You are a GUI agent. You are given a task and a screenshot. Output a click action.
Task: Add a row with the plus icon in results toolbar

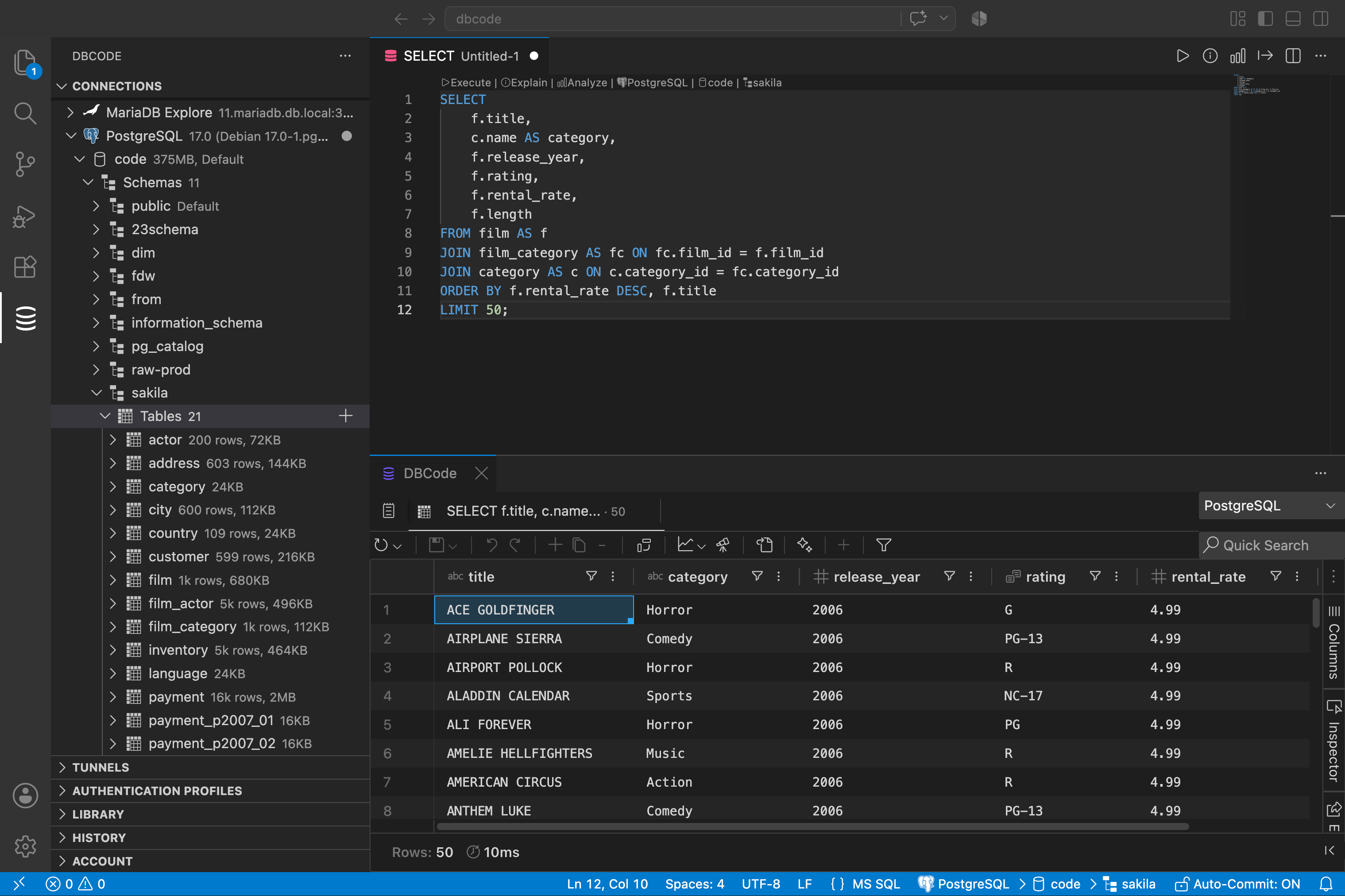555,545
